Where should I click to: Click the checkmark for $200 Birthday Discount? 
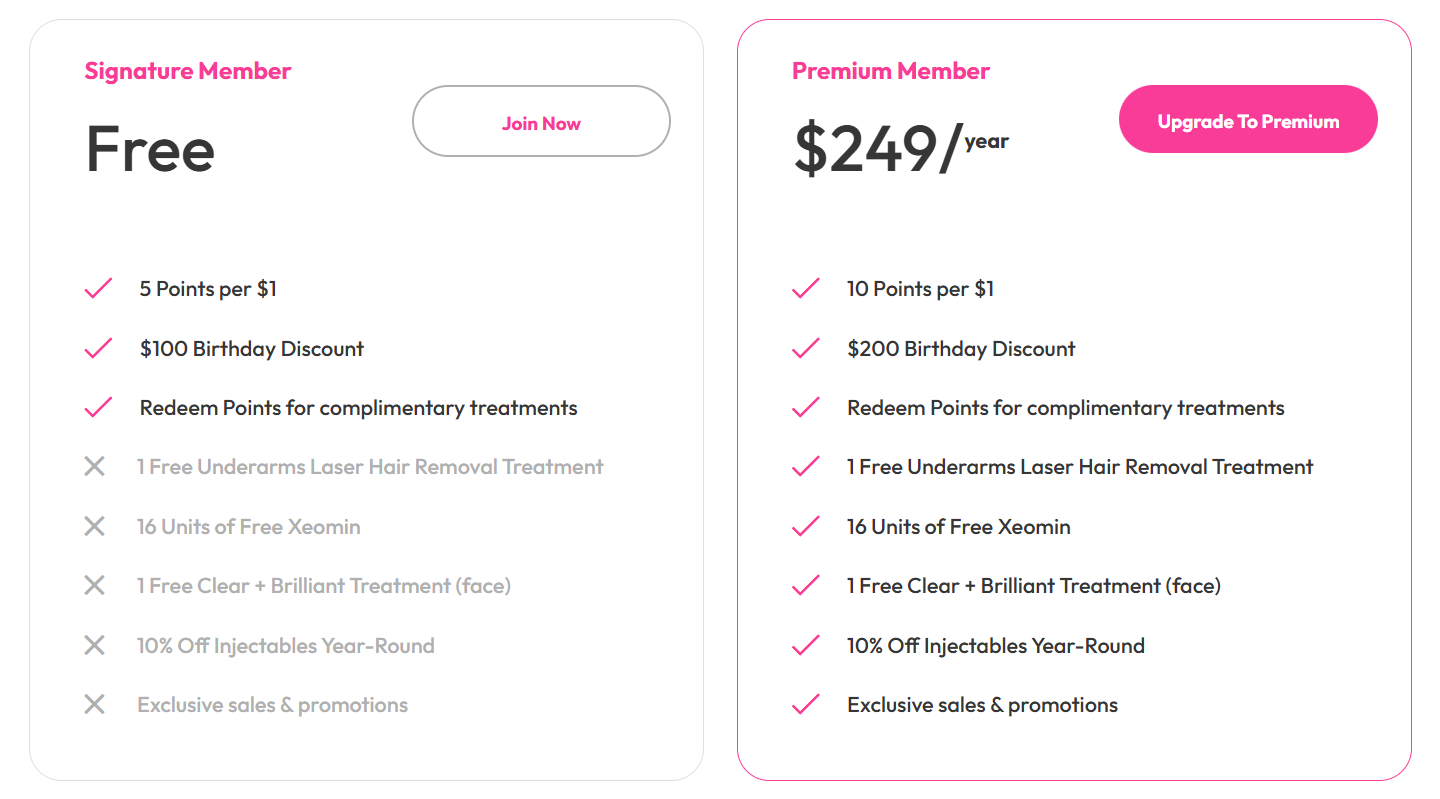[x=804, y=348]
